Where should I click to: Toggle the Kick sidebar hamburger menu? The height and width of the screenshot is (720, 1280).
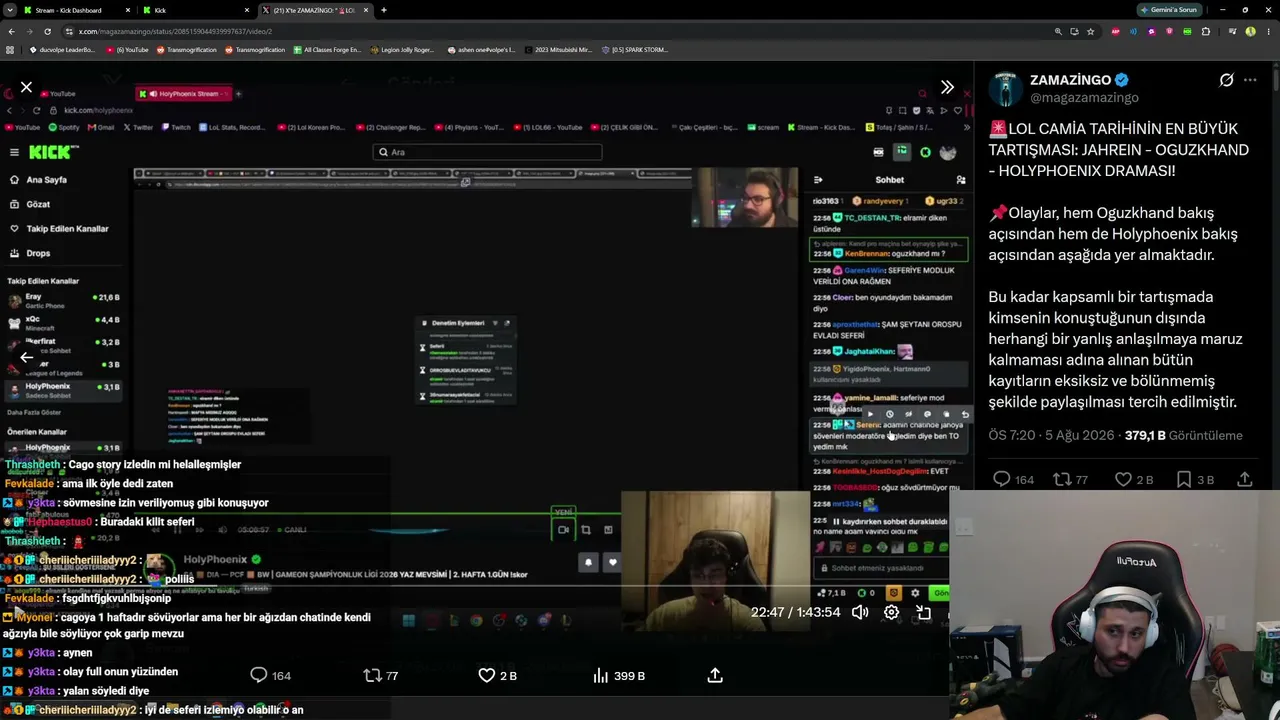[14, 152]
